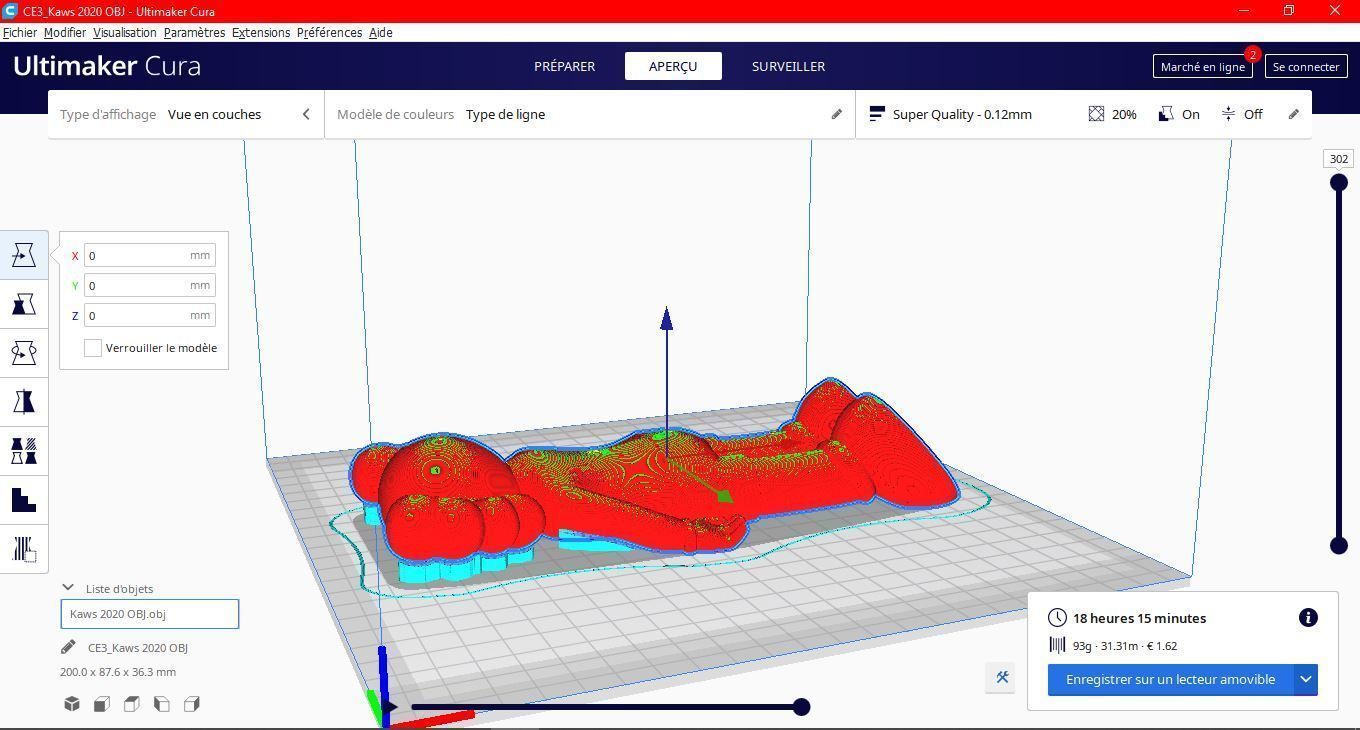Select the Support Blocker tool

(x=24, y=500)
